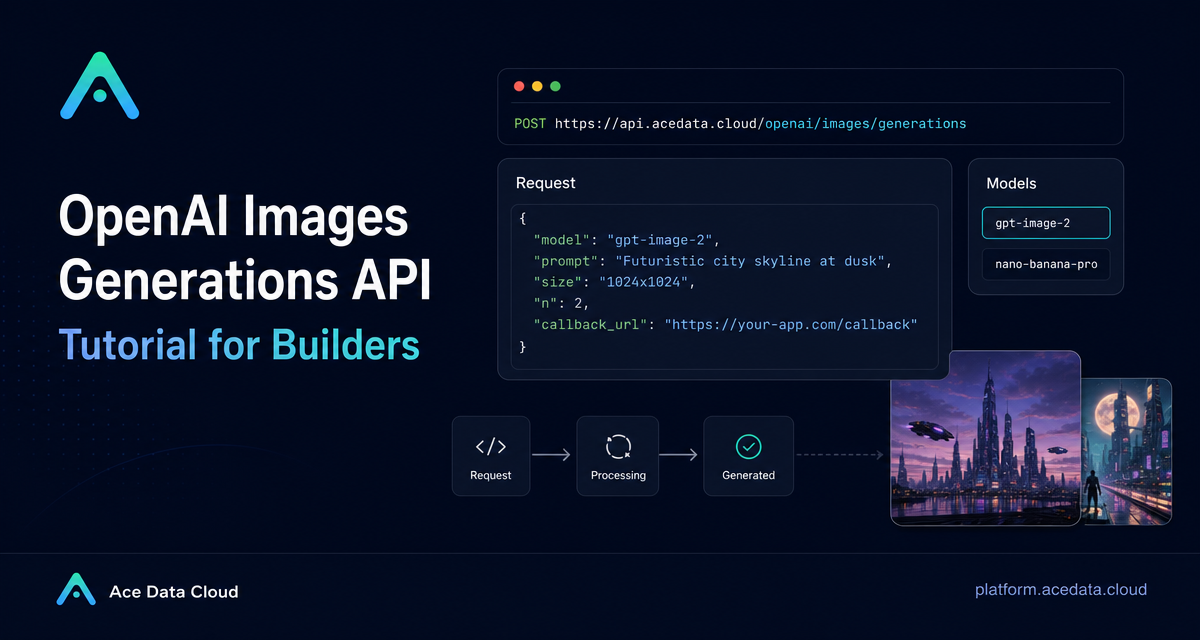Click the large Ace Data Cloud logo
Image resolution: width=1200 pixels, height=640 pixels.
pyautogui.click(x=99, y=87)
